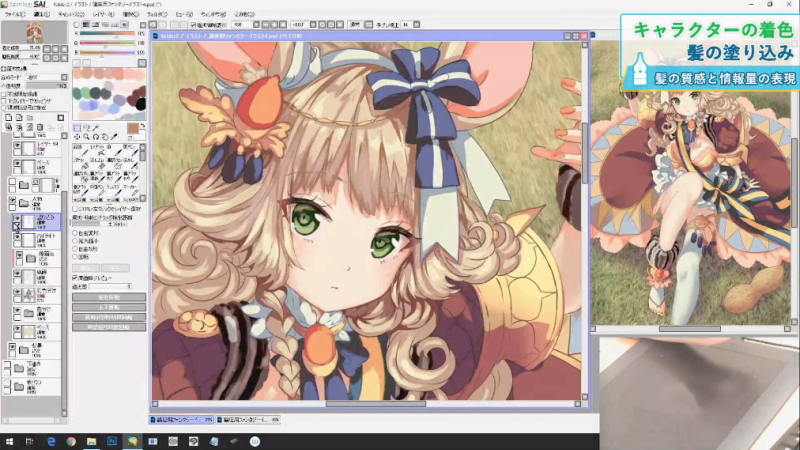Select the rotate (回転) radio button
The height and width of the screenshot is (450, 800).
coord(75,257)
